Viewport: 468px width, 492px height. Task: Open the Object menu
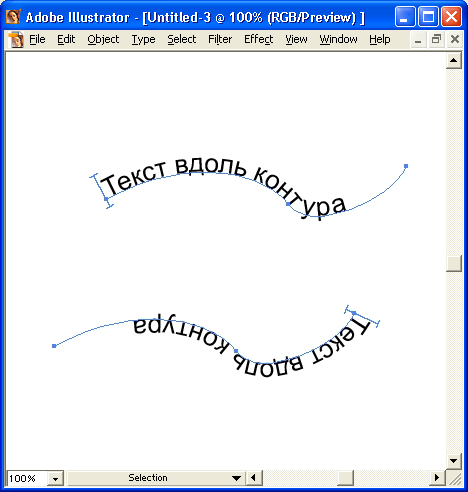tap(103, 39)
